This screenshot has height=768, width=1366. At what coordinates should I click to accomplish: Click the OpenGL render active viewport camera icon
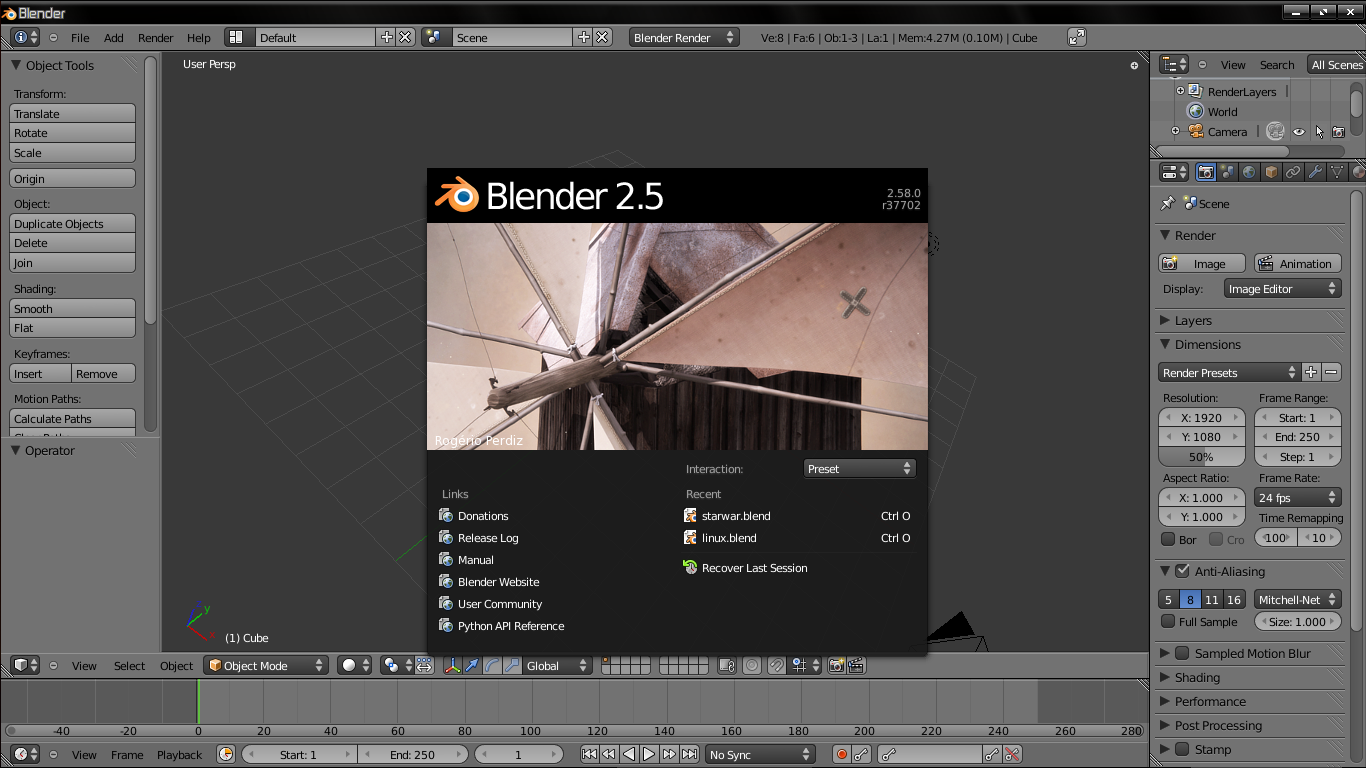click(x=837, y=665)
